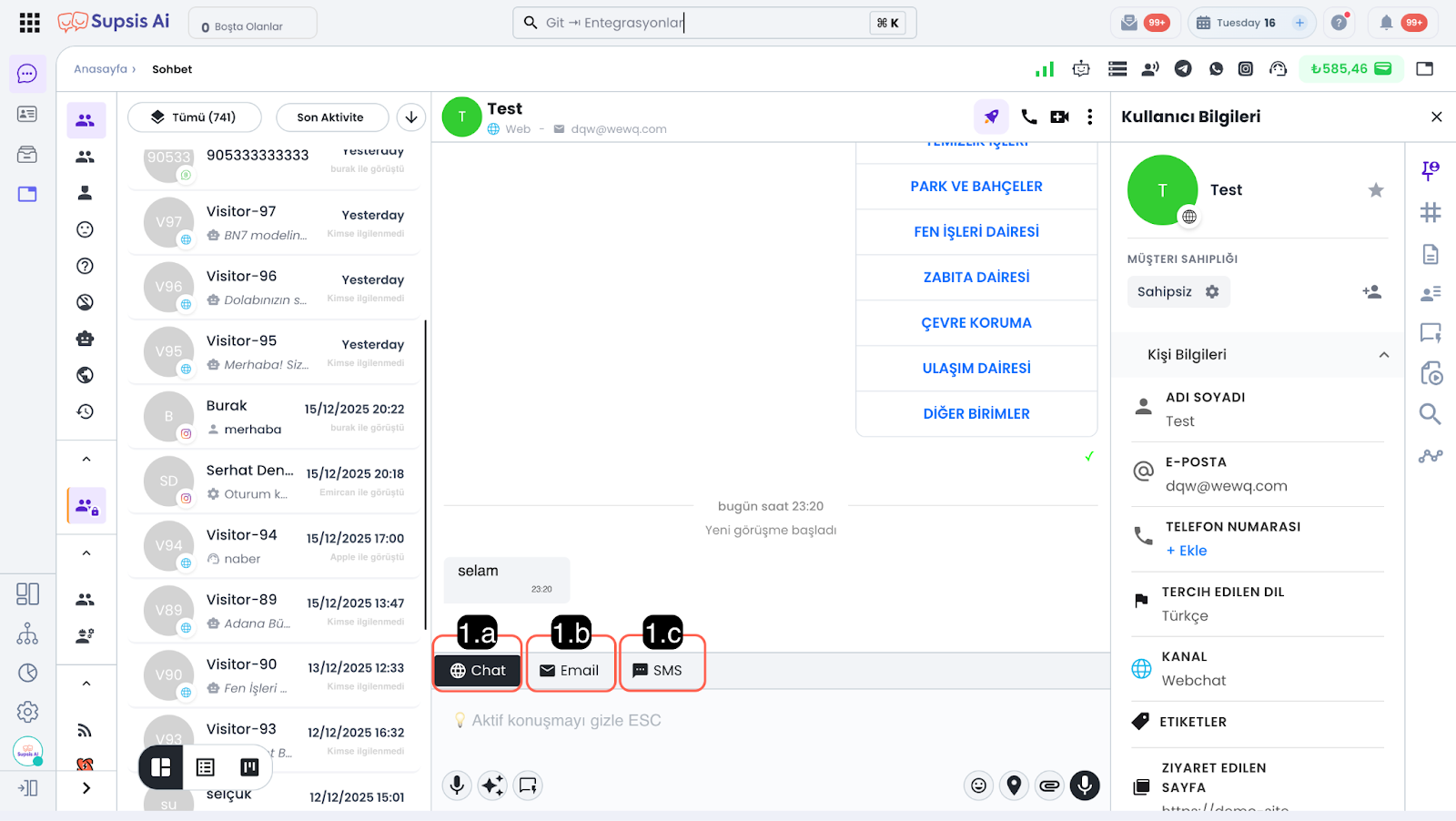
Task: Share location using the pin icon
Action: (1014, 786)
